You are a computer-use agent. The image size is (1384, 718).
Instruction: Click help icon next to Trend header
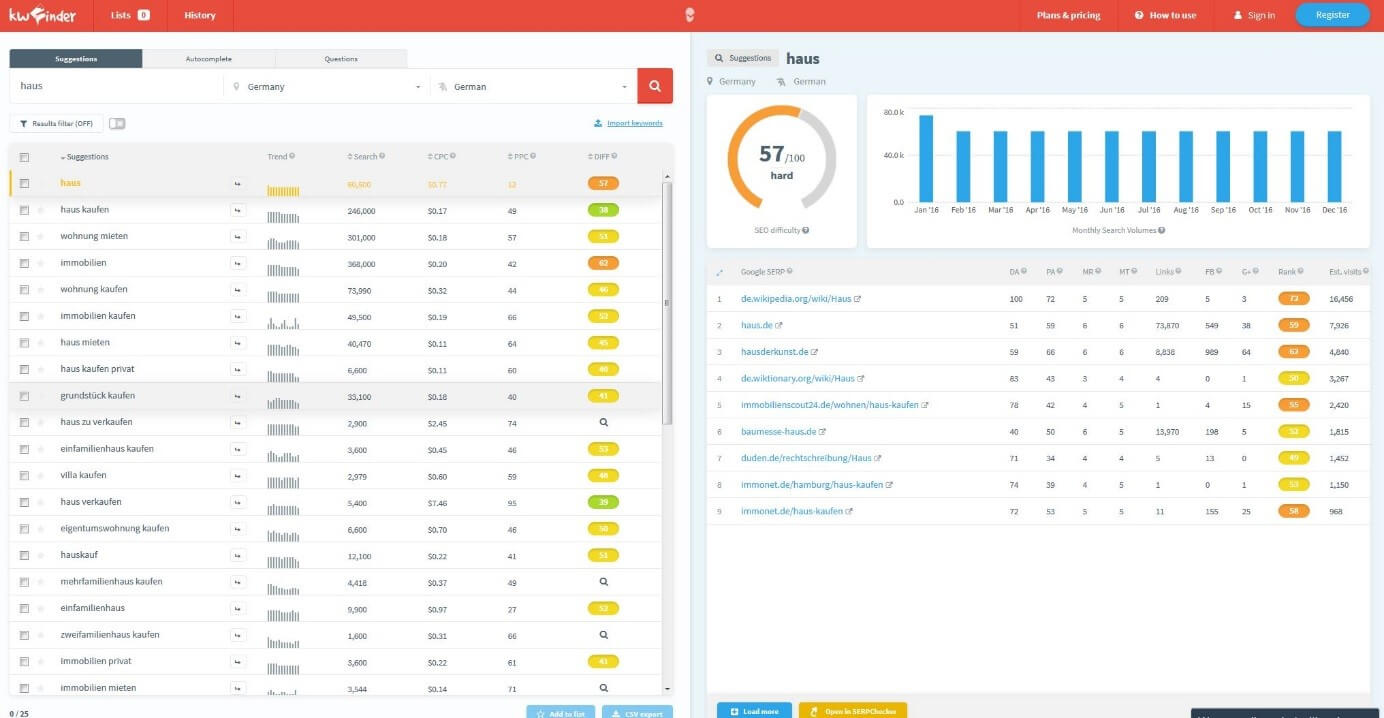[292, 157]
